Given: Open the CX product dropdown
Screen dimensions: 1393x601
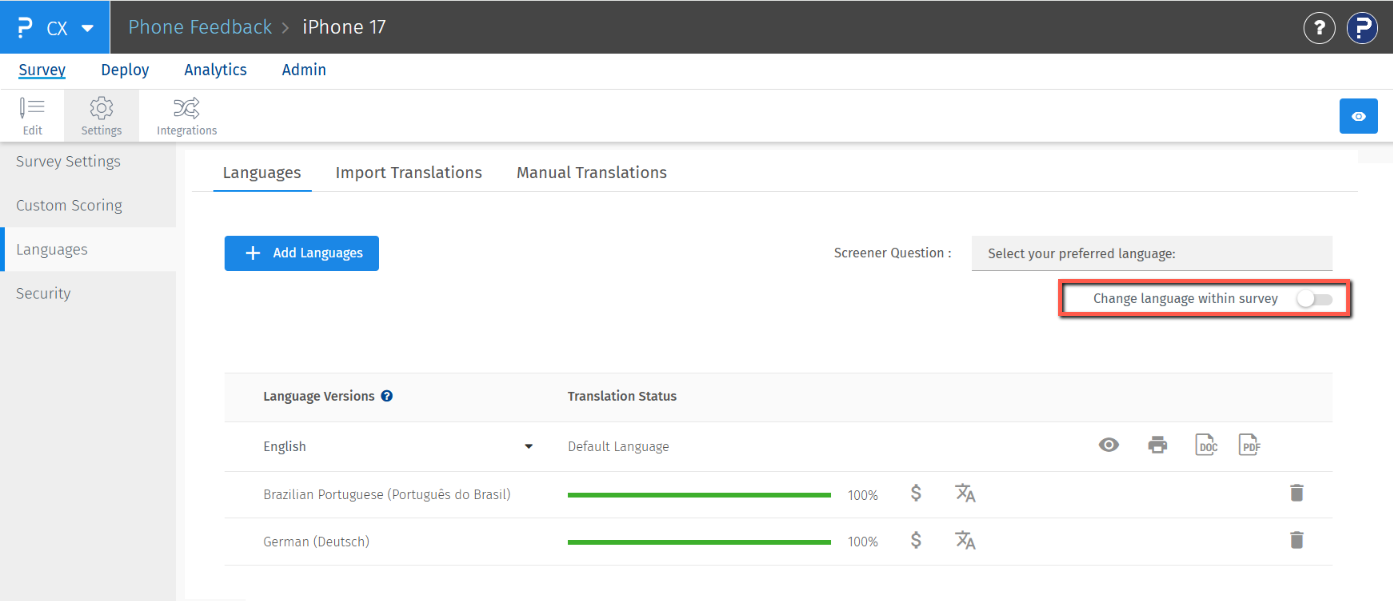Looking at the screenshot, I should coord(55,28).
